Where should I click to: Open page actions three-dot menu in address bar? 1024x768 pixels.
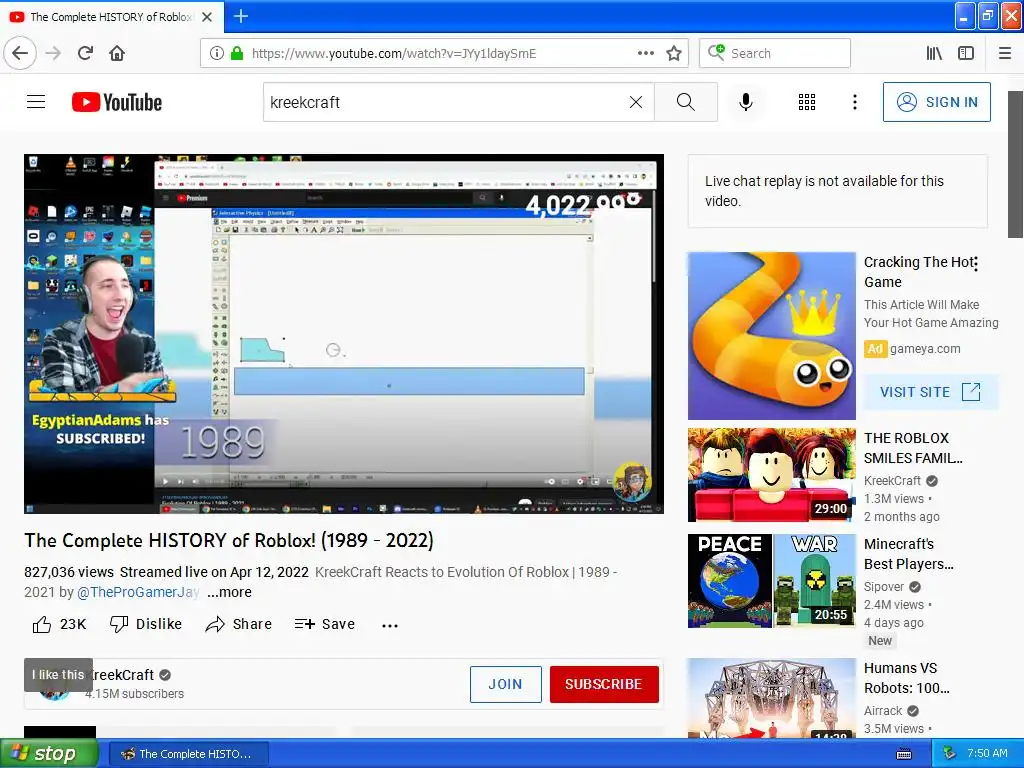tap(645, 53)
